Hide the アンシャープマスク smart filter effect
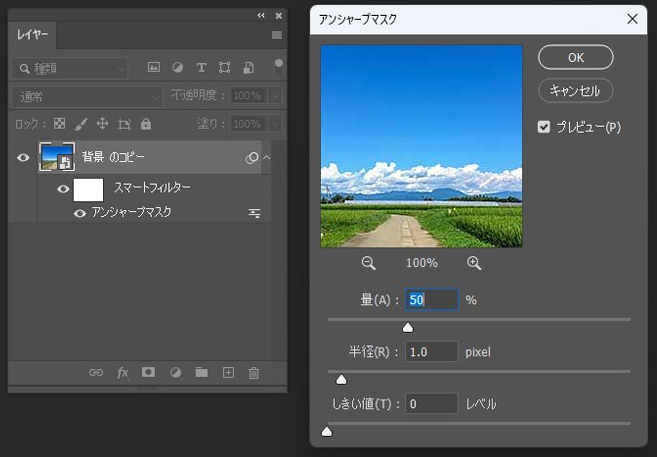 (80, 213)
